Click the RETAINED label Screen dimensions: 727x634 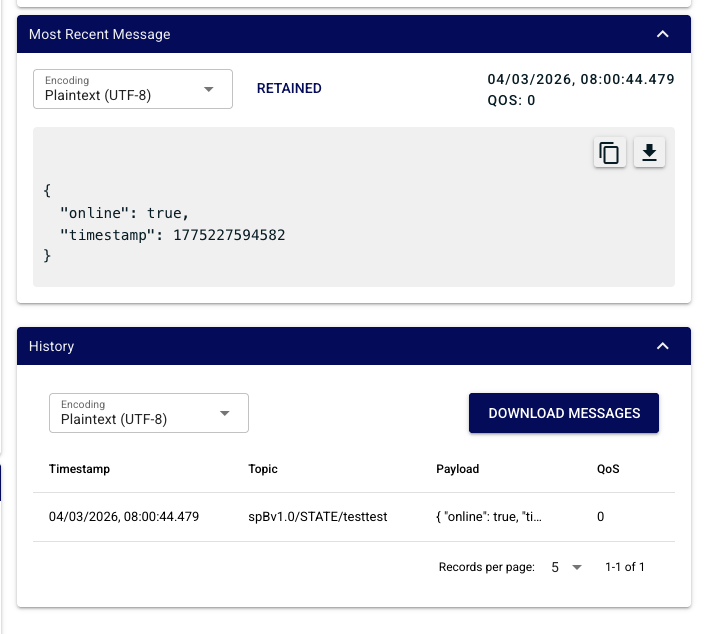(289, 88)
